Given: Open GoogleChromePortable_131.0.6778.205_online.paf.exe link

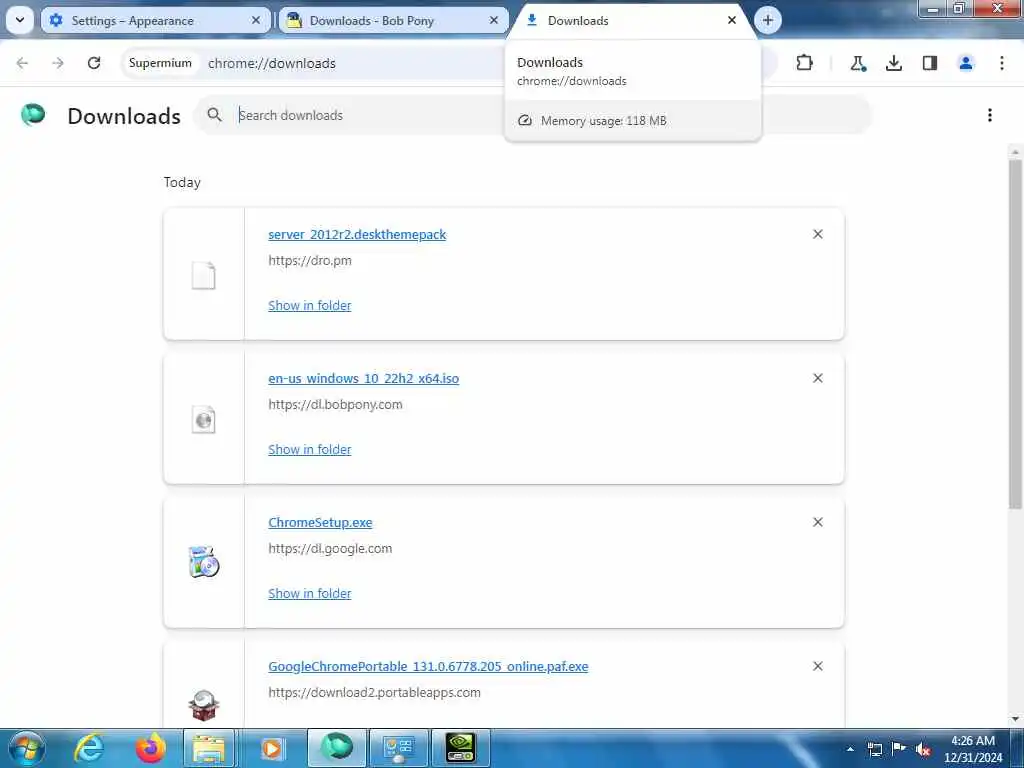Looking at the screenshot, I should coord(428,666).
